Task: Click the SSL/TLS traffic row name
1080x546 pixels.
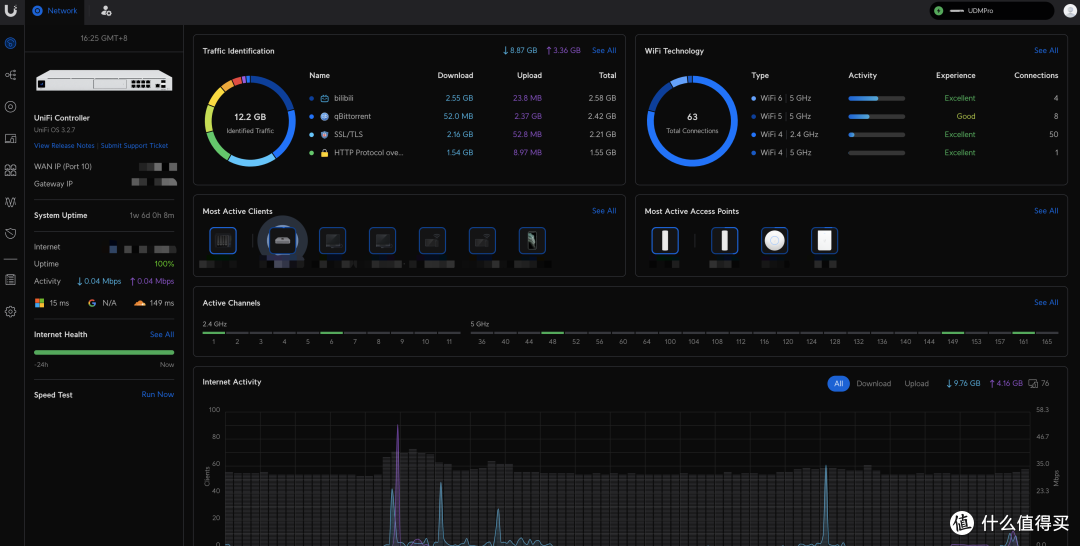Action: click(x=349, y=134)
